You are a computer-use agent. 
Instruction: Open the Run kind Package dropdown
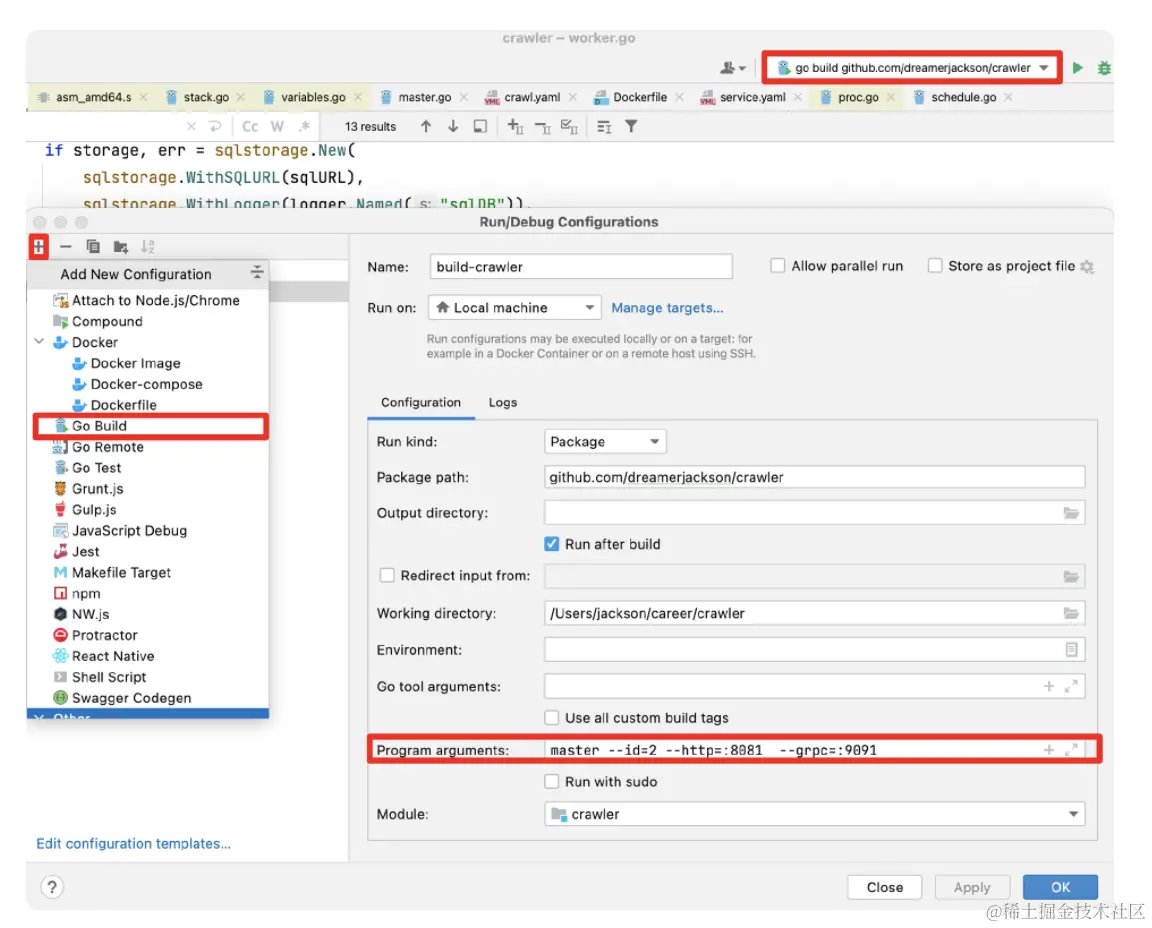coord(605,442)
